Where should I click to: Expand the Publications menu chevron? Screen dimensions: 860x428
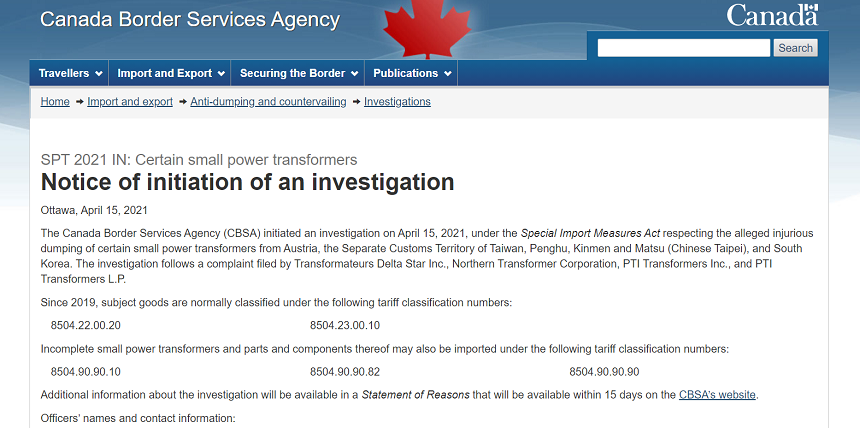(448, 74)
